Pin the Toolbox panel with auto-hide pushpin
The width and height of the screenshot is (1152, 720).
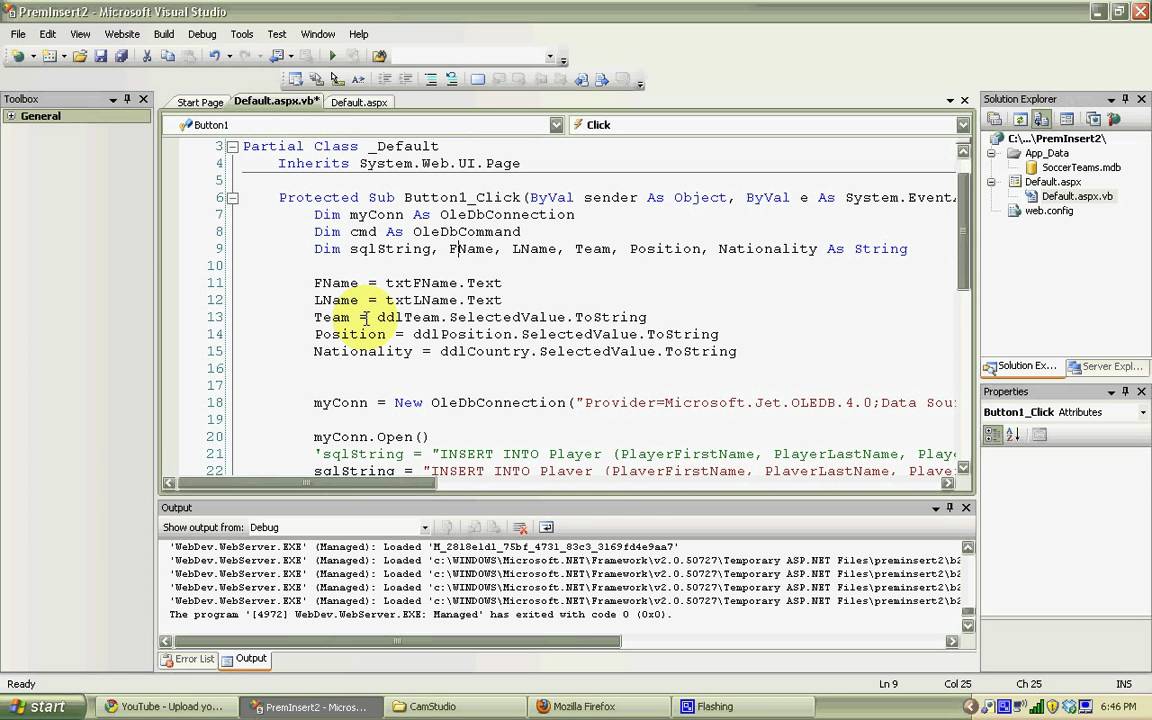click(x=127, y=98)
